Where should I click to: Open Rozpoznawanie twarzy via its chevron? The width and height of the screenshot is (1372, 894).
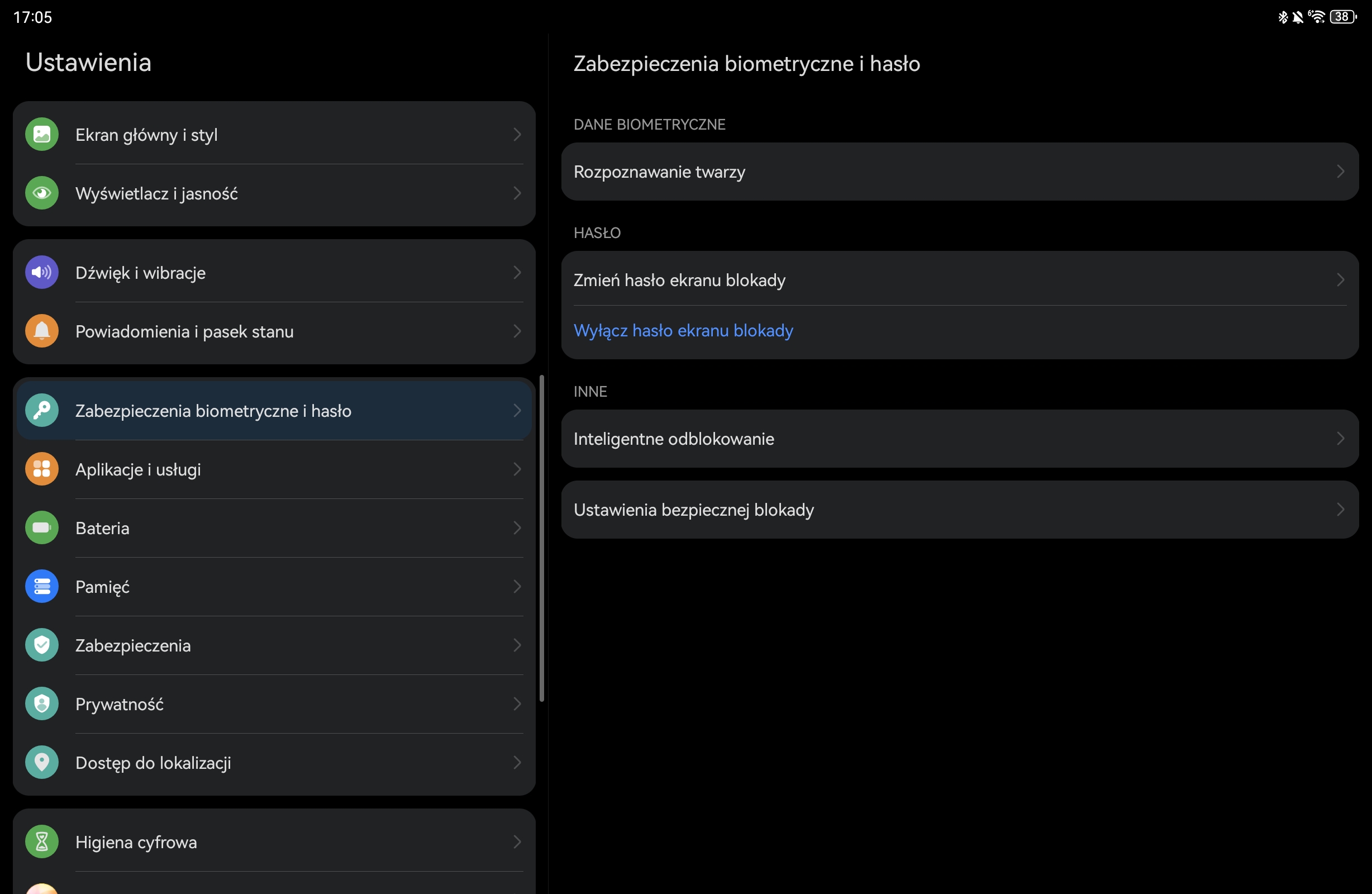point(1340,172)
